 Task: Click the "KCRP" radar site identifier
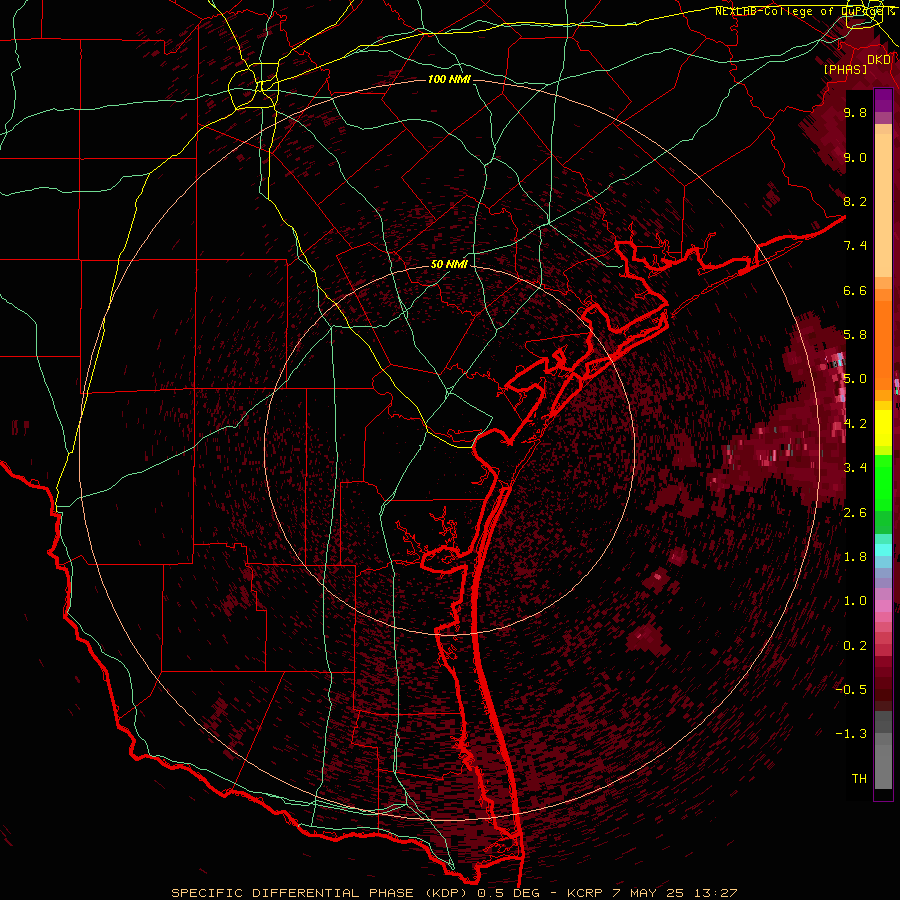585,893
